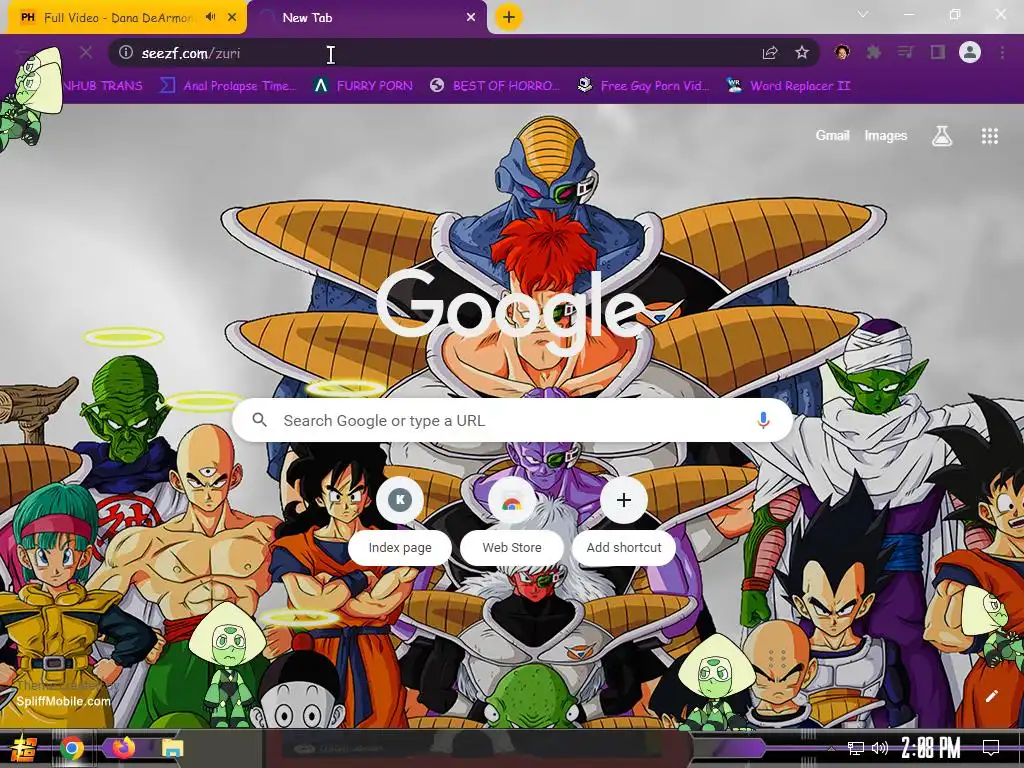Open the avatar extension icon
The width and height of the screenshot is (1024, 768).
(x=842, y=53)
